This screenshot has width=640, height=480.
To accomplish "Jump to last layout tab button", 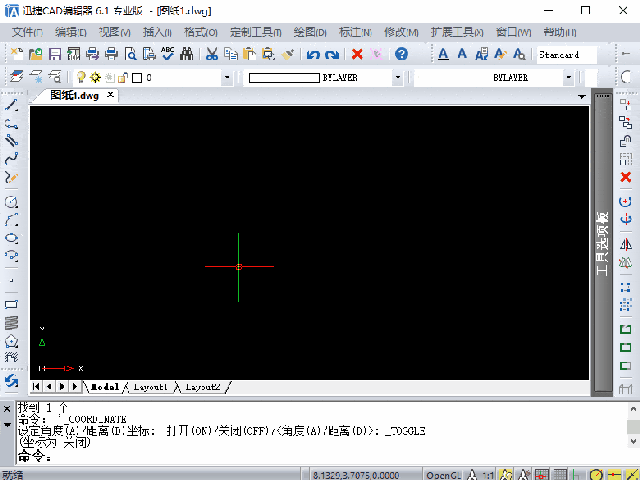I will click(75, 386).
